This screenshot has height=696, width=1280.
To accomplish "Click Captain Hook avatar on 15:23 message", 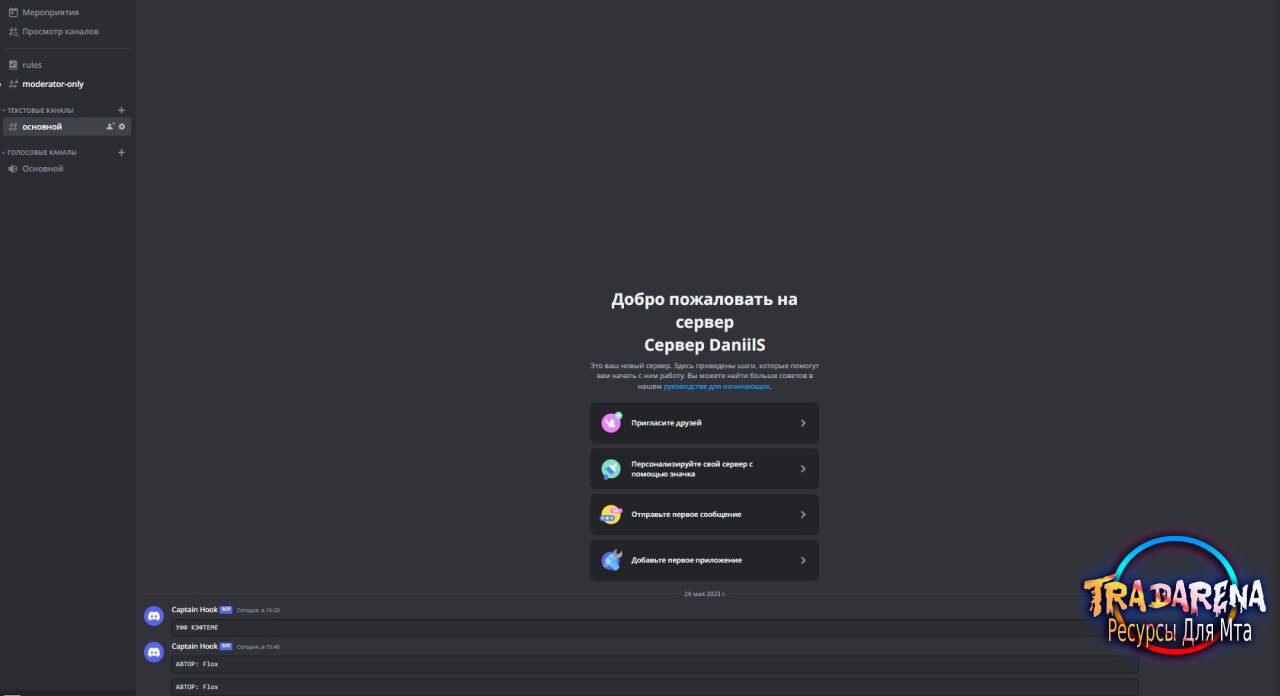I will pyautogui.click(x=154, y=616).
